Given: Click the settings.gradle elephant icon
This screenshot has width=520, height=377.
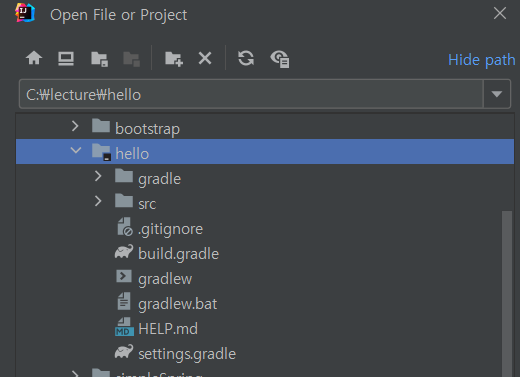Looking at the screenshot, I should point(124,352).
